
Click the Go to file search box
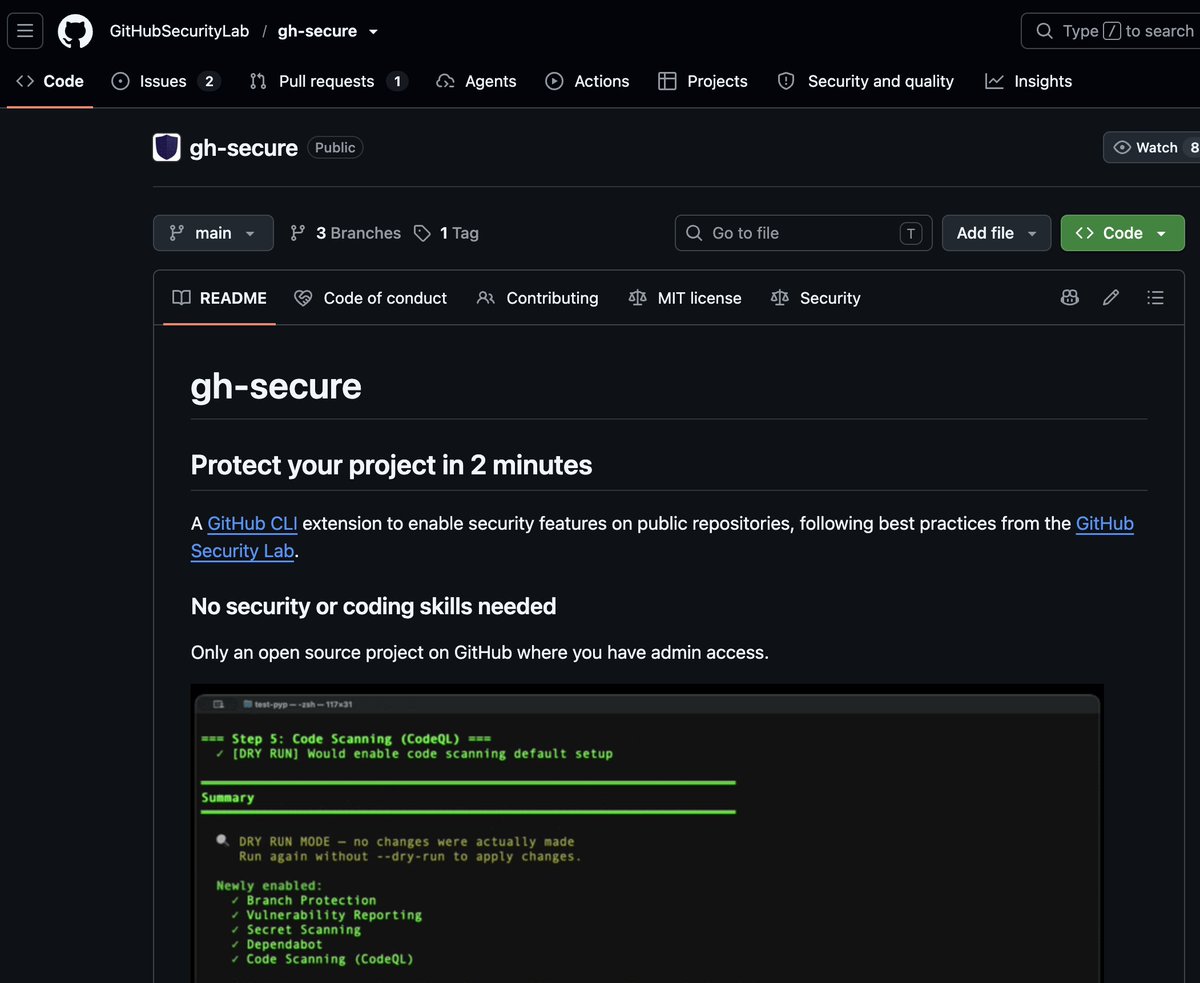click(x=804, y=233)
